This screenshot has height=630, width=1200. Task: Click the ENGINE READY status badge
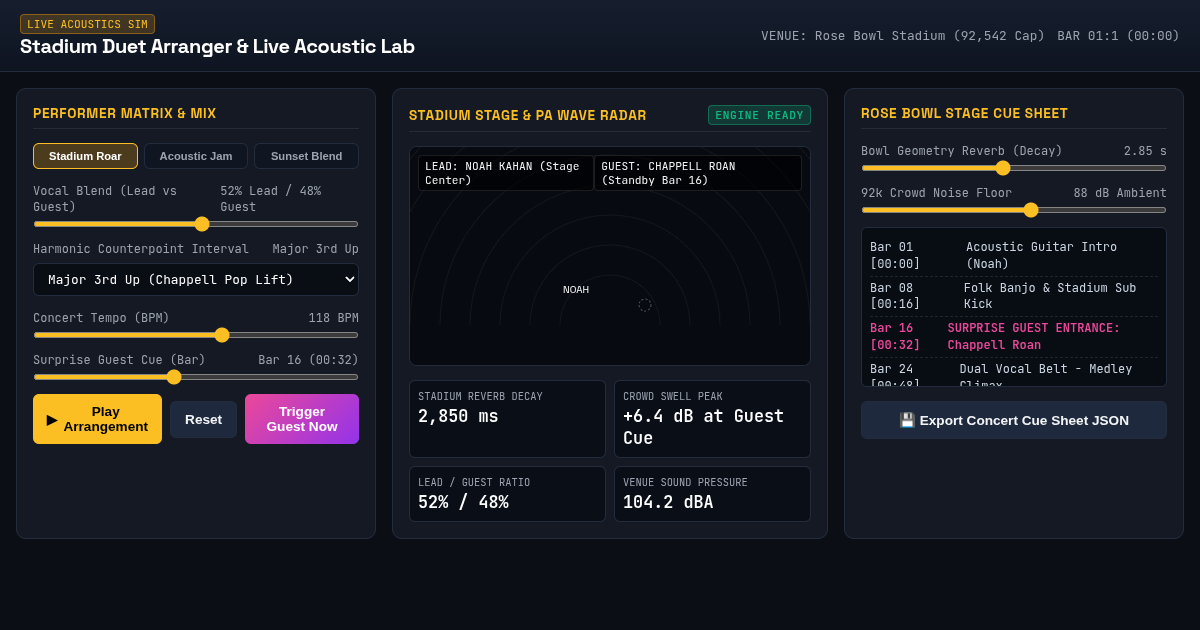point(759,115)
